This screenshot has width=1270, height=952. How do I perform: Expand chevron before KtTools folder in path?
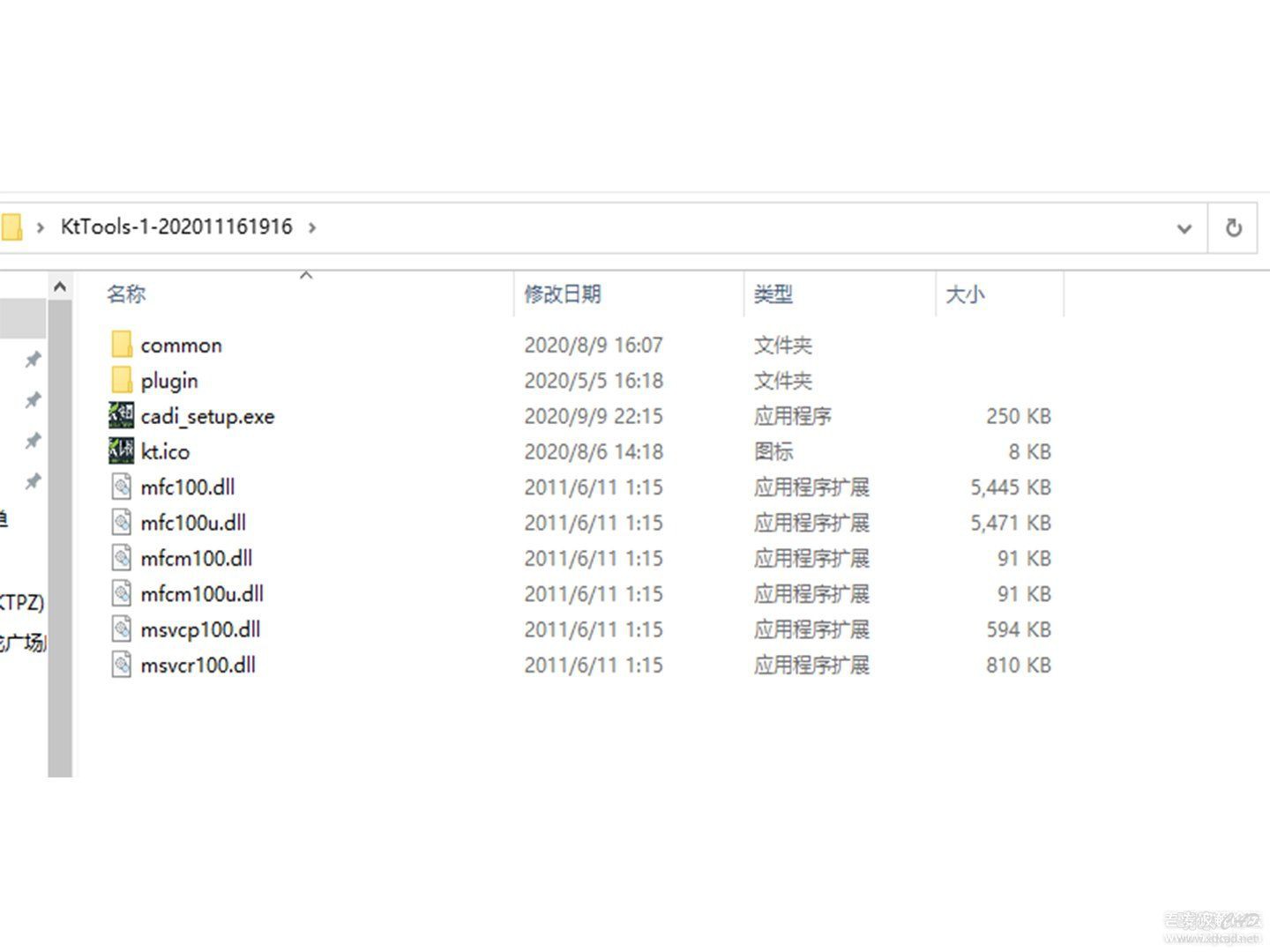(41, 228)
